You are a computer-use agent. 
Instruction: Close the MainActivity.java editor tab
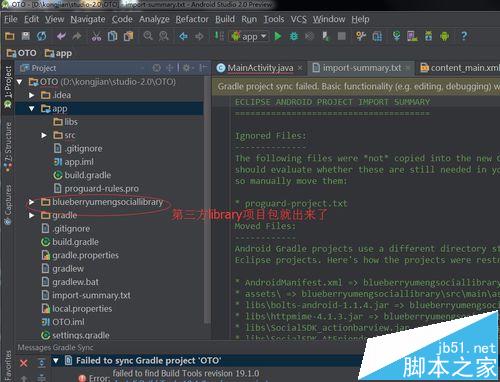point(300,68)
